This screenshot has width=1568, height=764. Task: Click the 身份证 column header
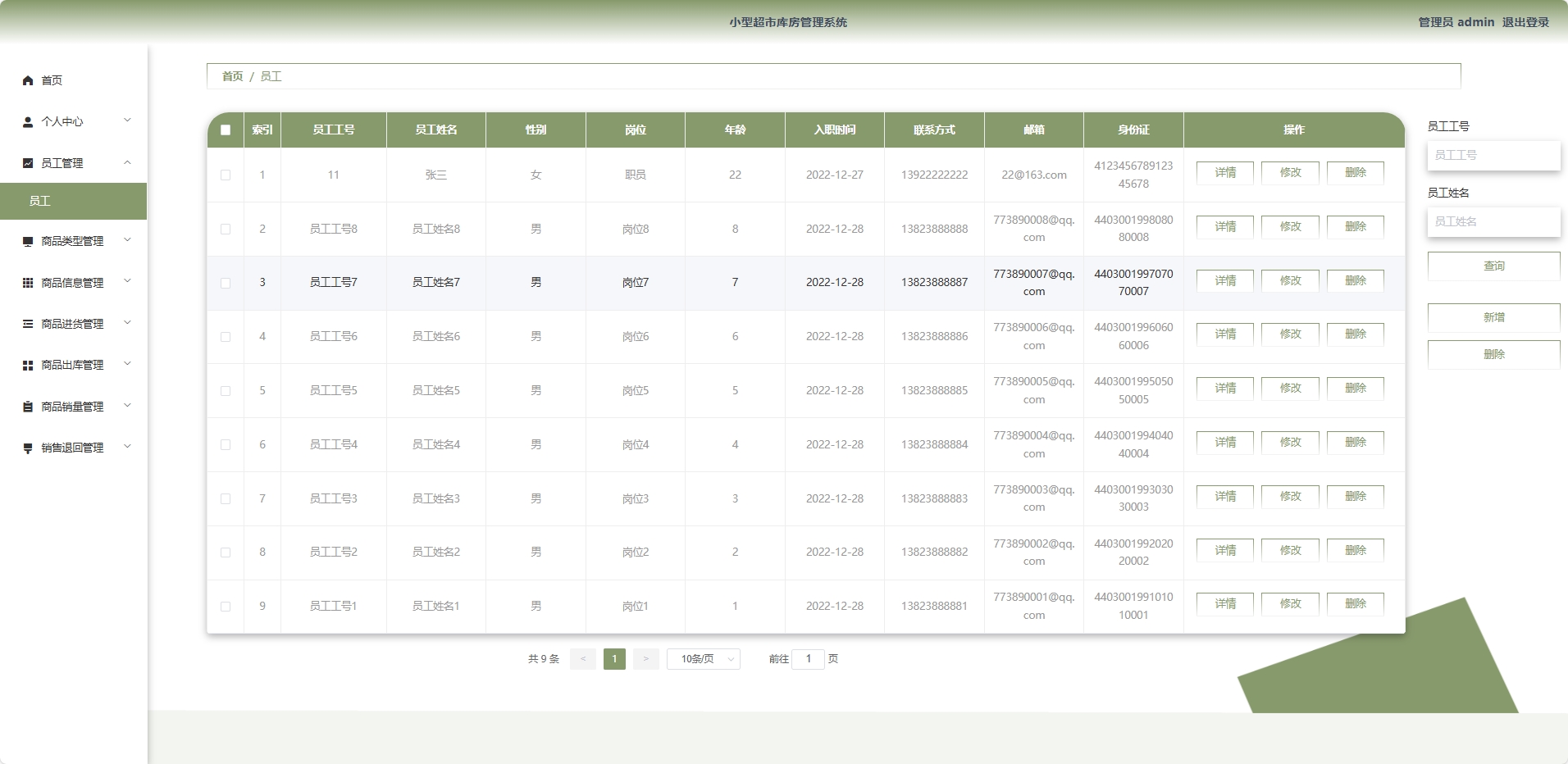click(x=1133, y=130)
